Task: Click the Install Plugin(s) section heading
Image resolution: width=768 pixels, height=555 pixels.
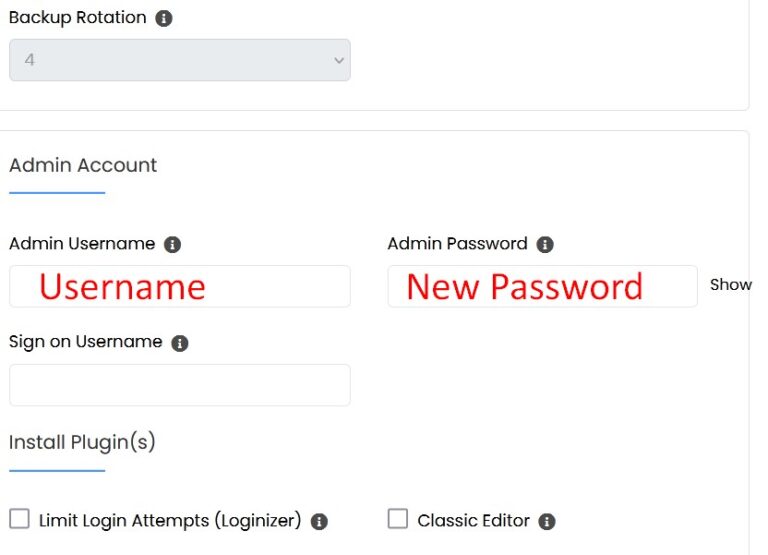Action: tap(83, 442)
